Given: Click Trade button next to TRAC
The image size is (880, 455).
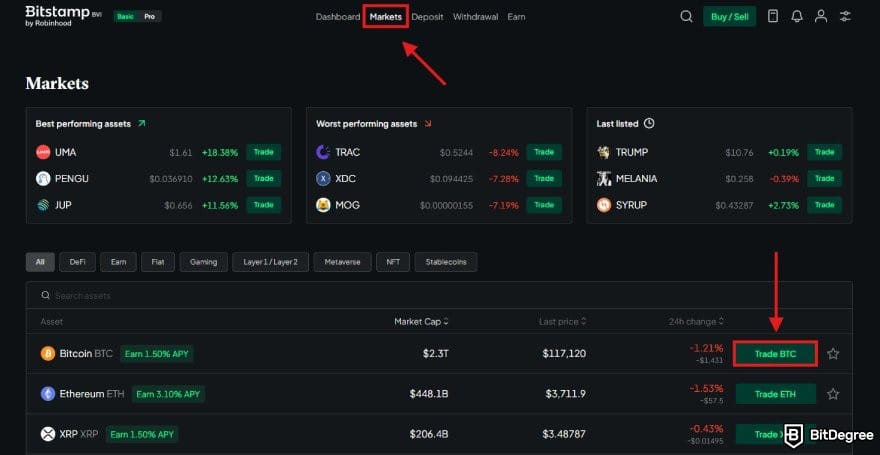Looking at the screenshot, I should pyautogui.click(x=544, y=152).
